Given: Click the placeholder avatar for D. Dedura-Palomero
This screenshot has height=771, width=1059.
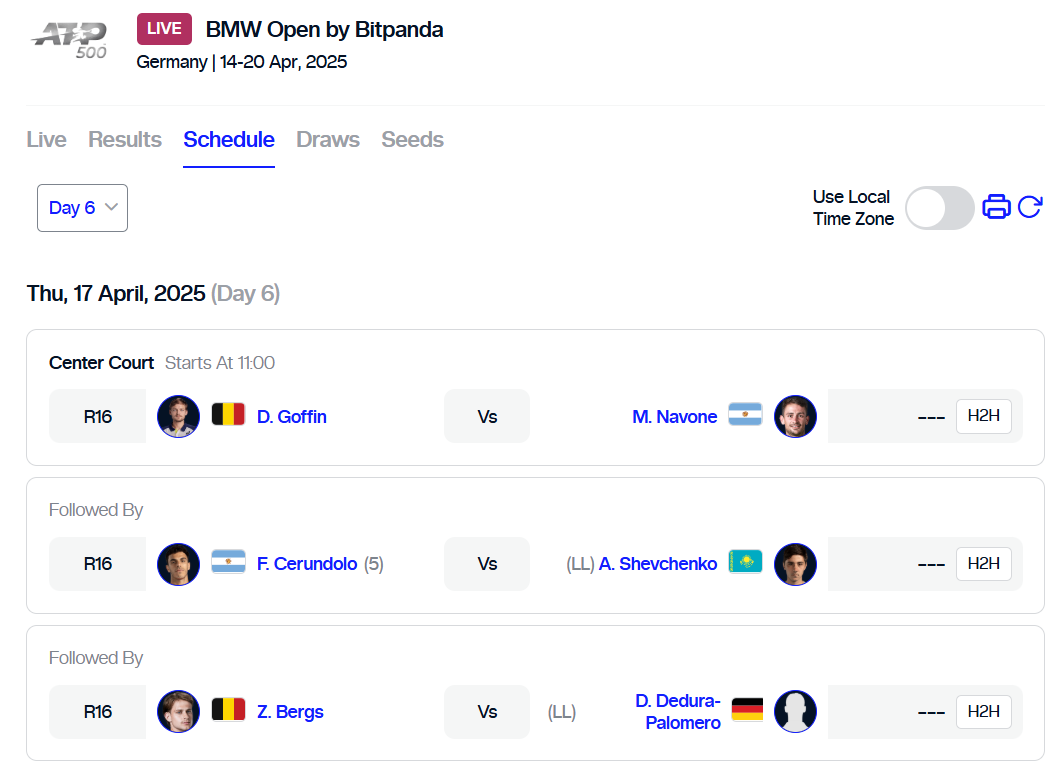Looking at the screenshot, I should (795, 712).
